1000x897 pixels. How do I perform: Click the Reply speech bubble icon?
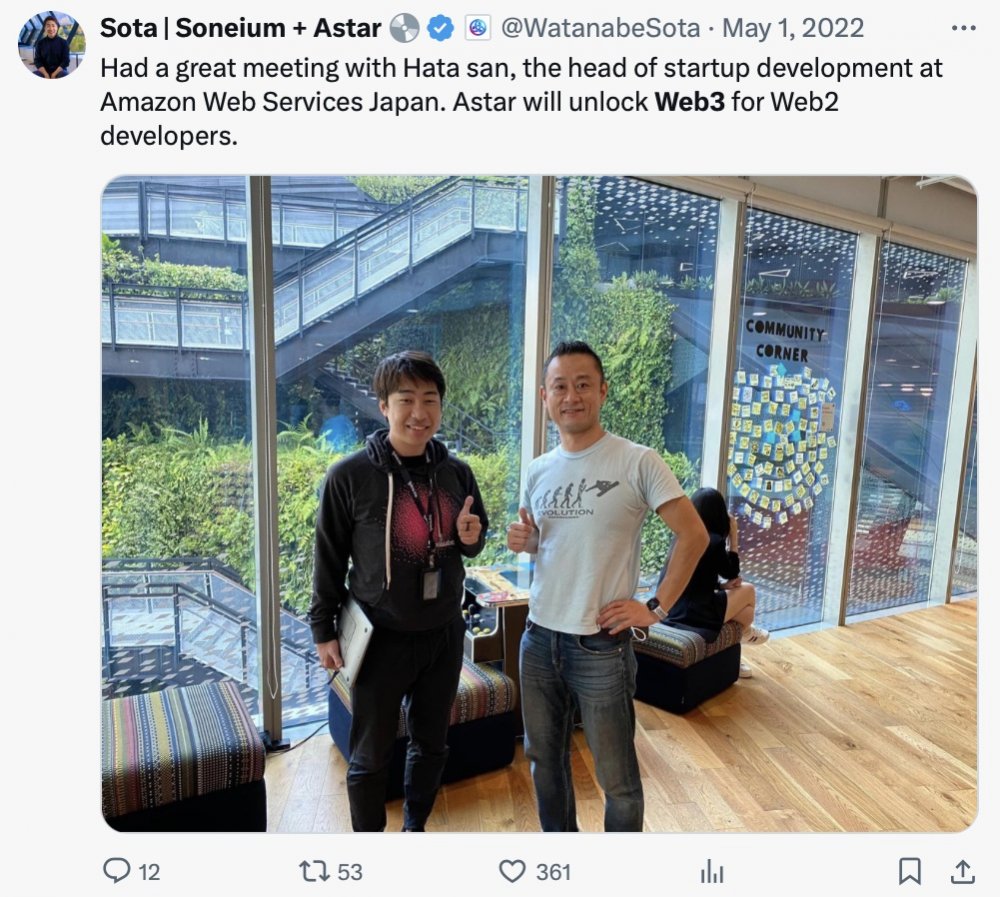coord(117,871)
